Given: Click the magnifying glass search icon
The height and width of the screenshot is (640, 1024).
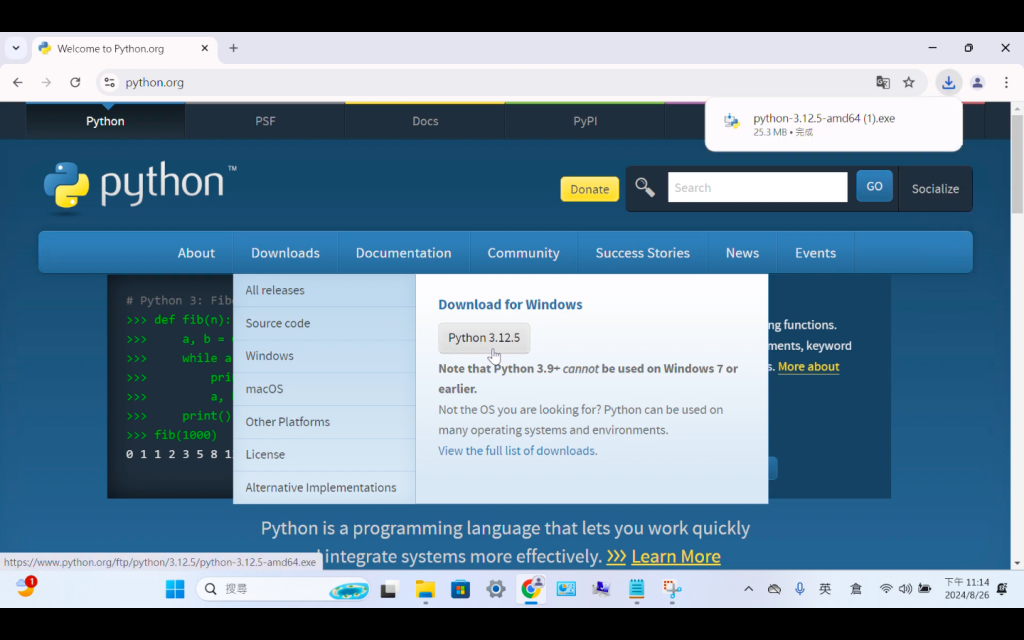Looking at the screenshot, I should [645, 187].
